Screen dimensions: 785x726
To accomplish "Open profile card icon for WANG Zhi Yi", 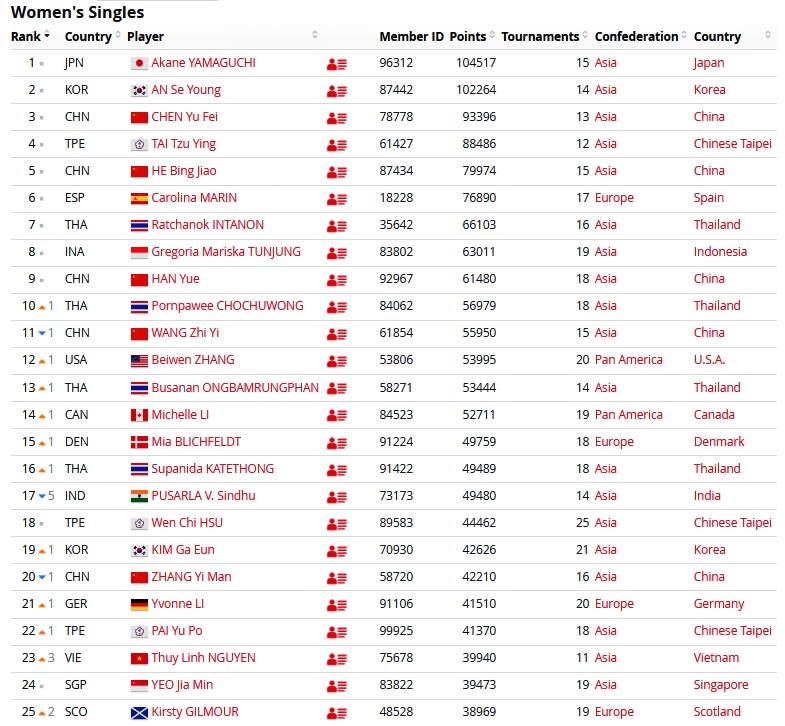I will 336,334.
